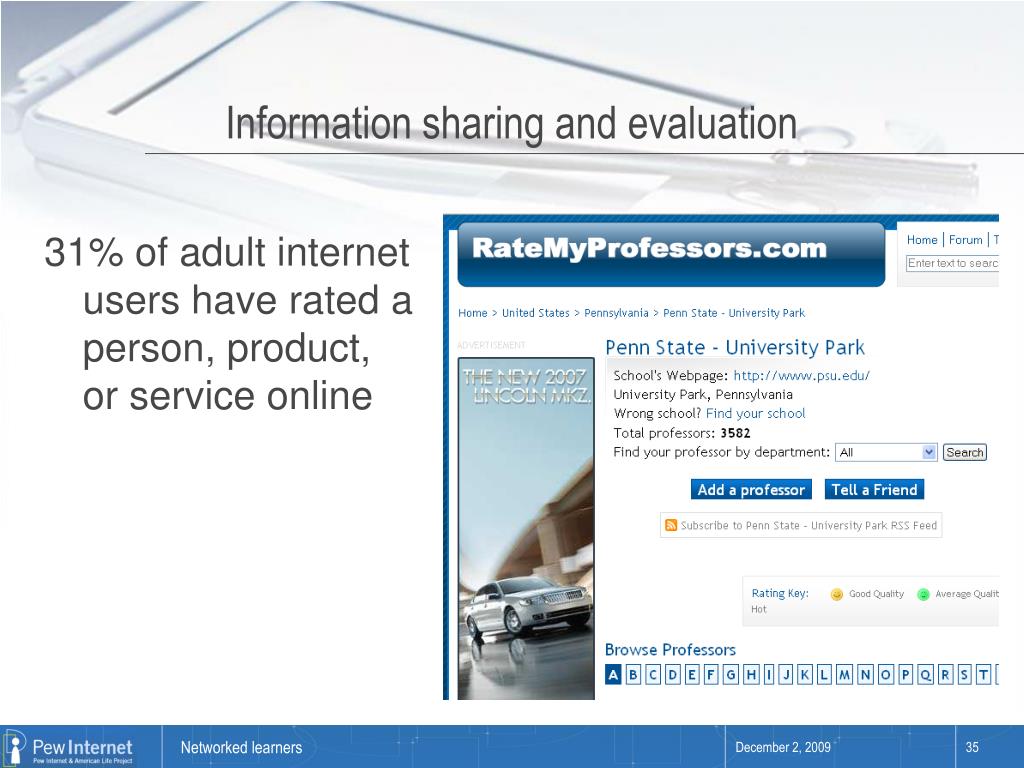Select letter O in Browse Professors
The width and height of the screenshot is (1024, 768).
886,675
